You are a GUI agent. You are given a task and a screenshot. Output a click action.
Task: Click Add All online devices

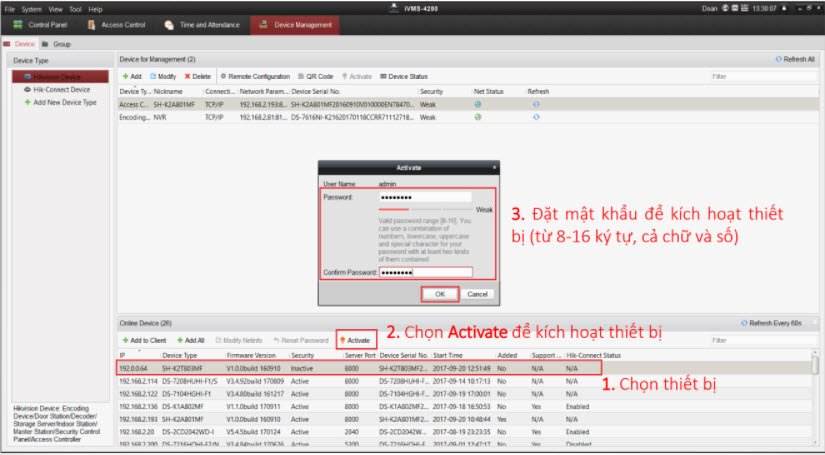pos(190,340)
